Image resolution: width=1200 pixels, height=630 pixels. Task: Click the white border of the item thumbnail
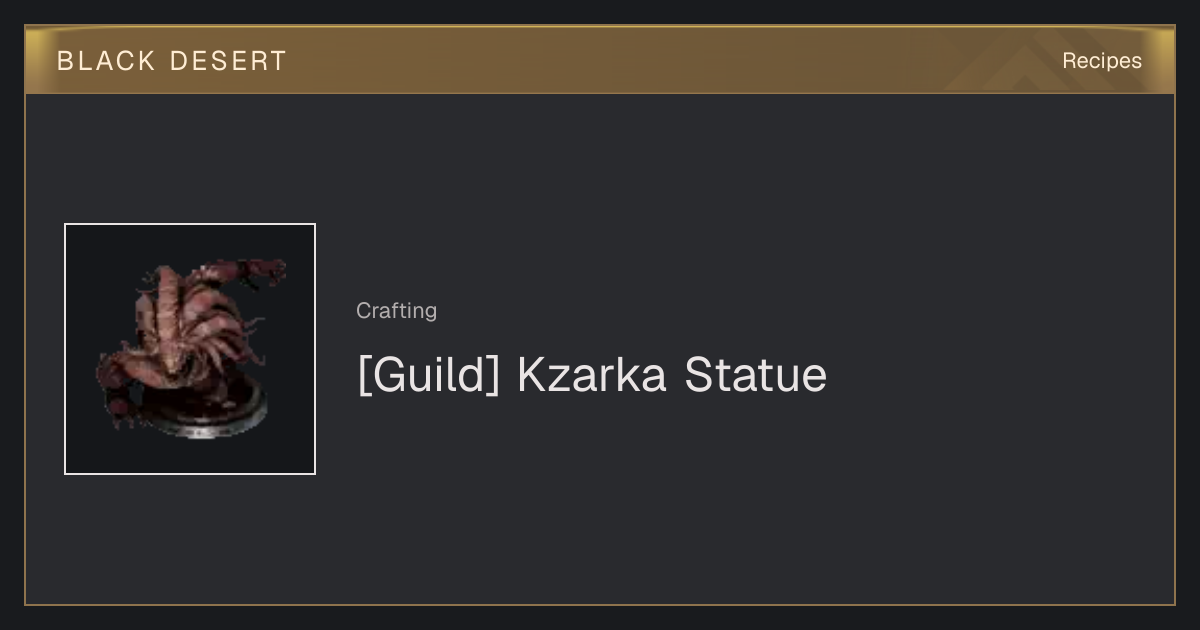coord(65,349)
